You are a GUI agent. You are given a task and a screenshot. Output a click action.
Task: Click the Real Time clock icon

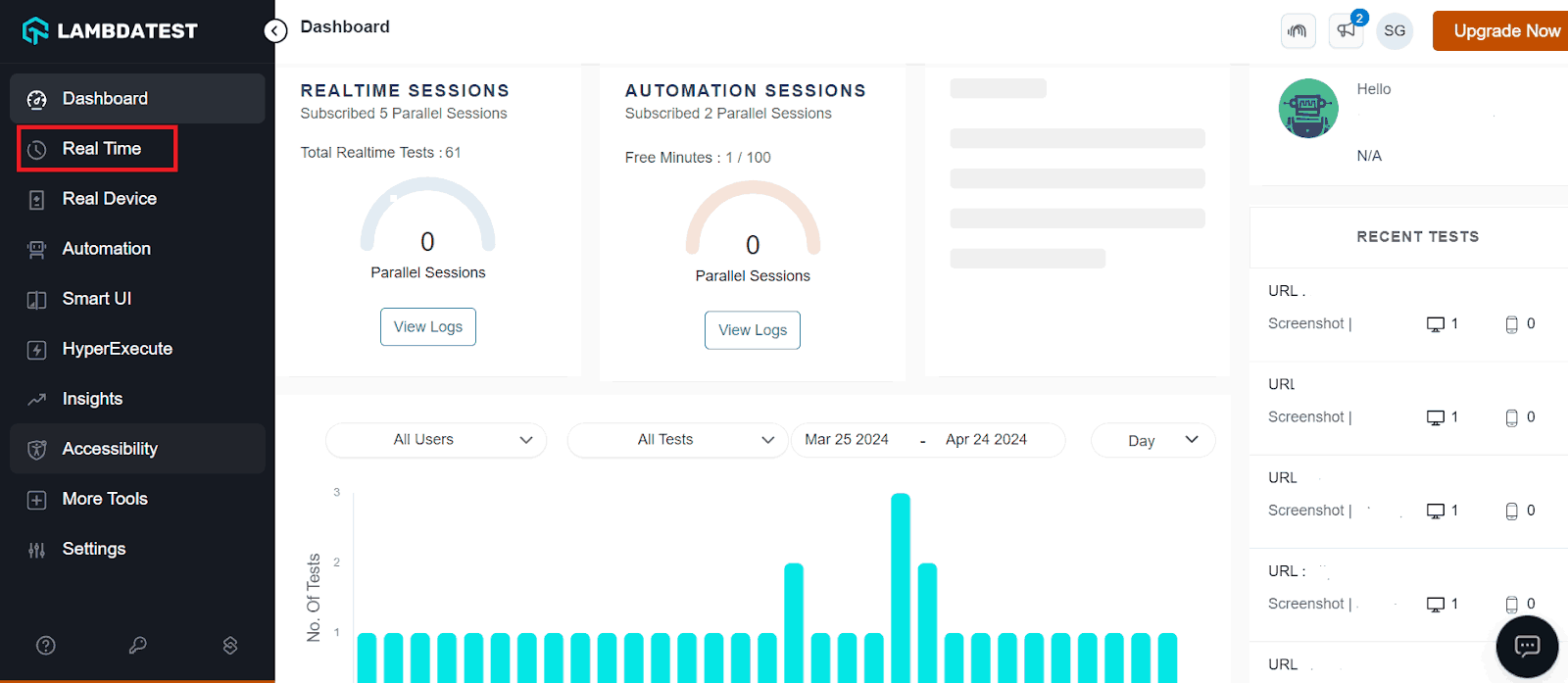click(x=36, y=150)
